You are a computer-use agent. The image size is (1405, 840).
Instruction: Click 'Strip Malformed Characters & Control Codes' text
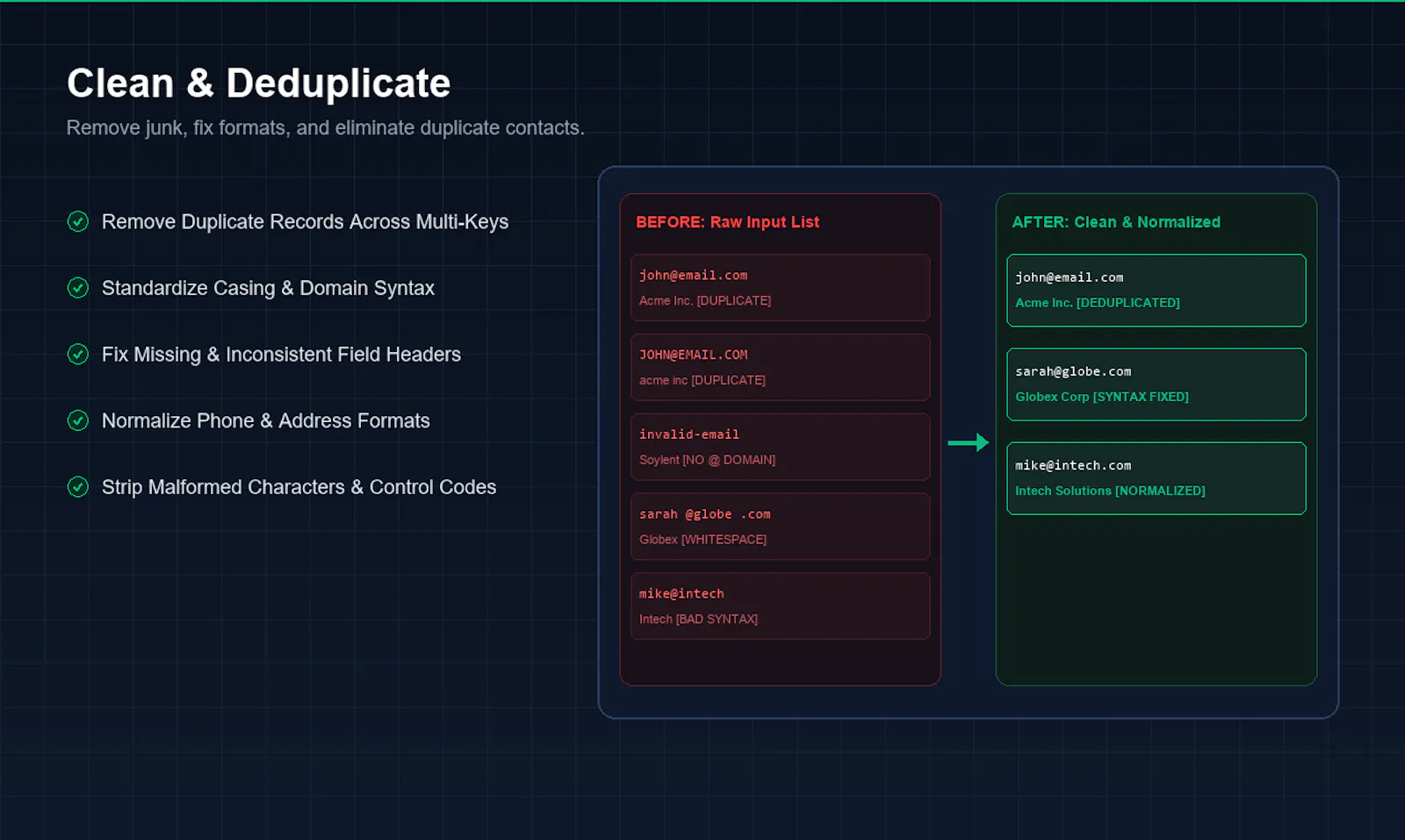pos(299,487)
